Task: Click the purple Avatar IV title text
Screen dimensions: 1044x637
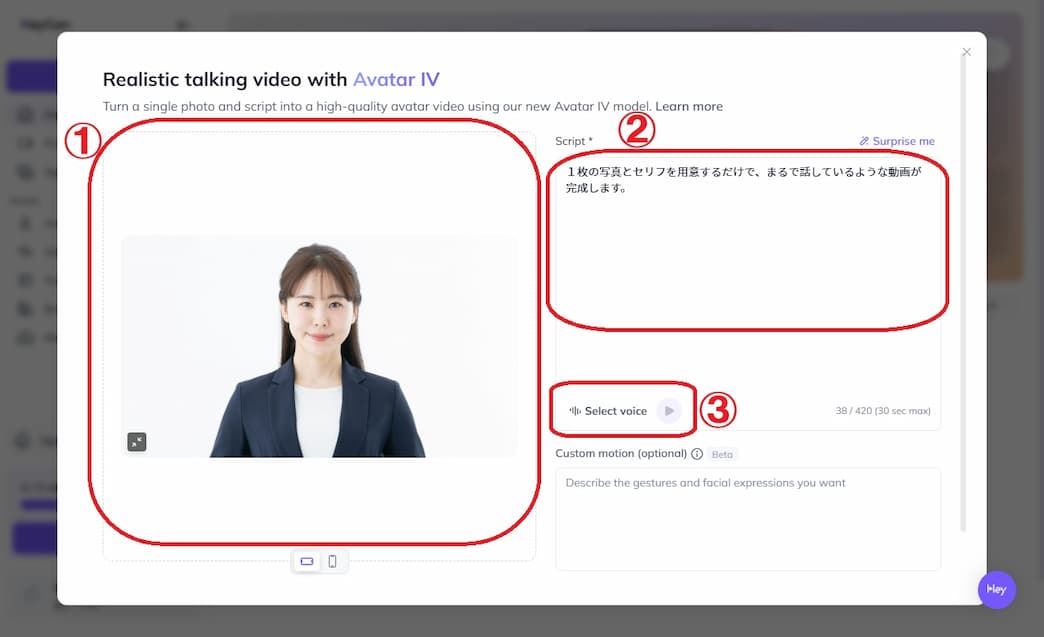Action: (x=396, y=80)
